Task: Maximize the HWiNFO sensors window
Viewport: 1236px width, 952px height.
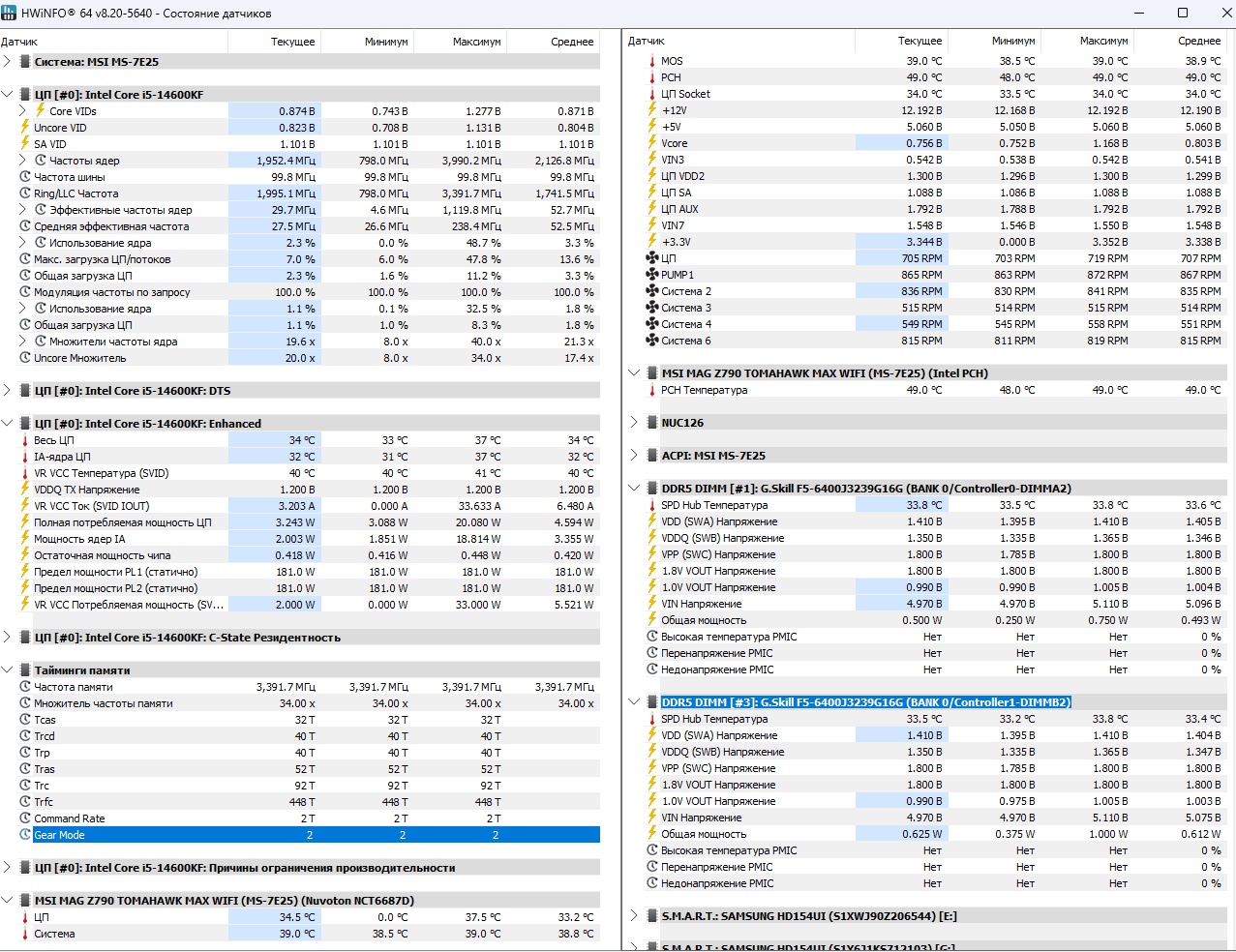Action: pyautogui.click(x=1182, y=13)
